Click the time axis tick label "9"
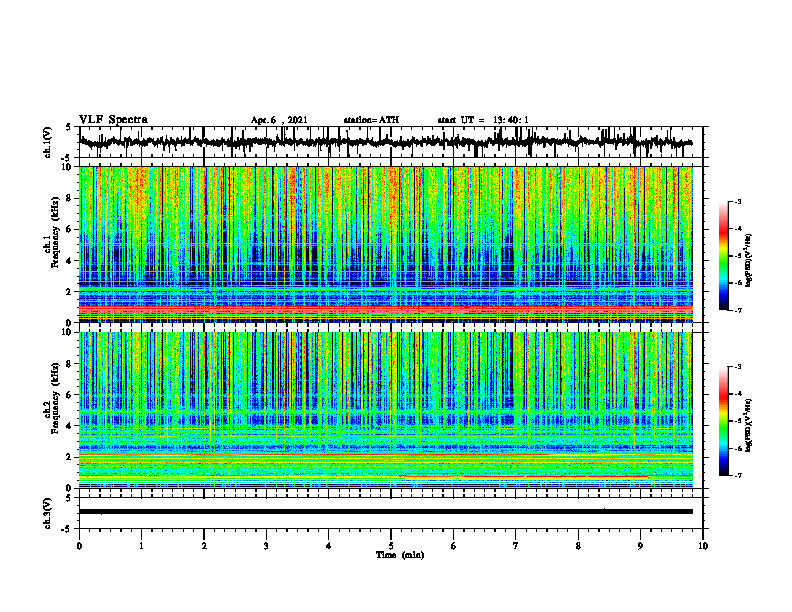This screenshot has width=792, height=612. click(640, 546)
